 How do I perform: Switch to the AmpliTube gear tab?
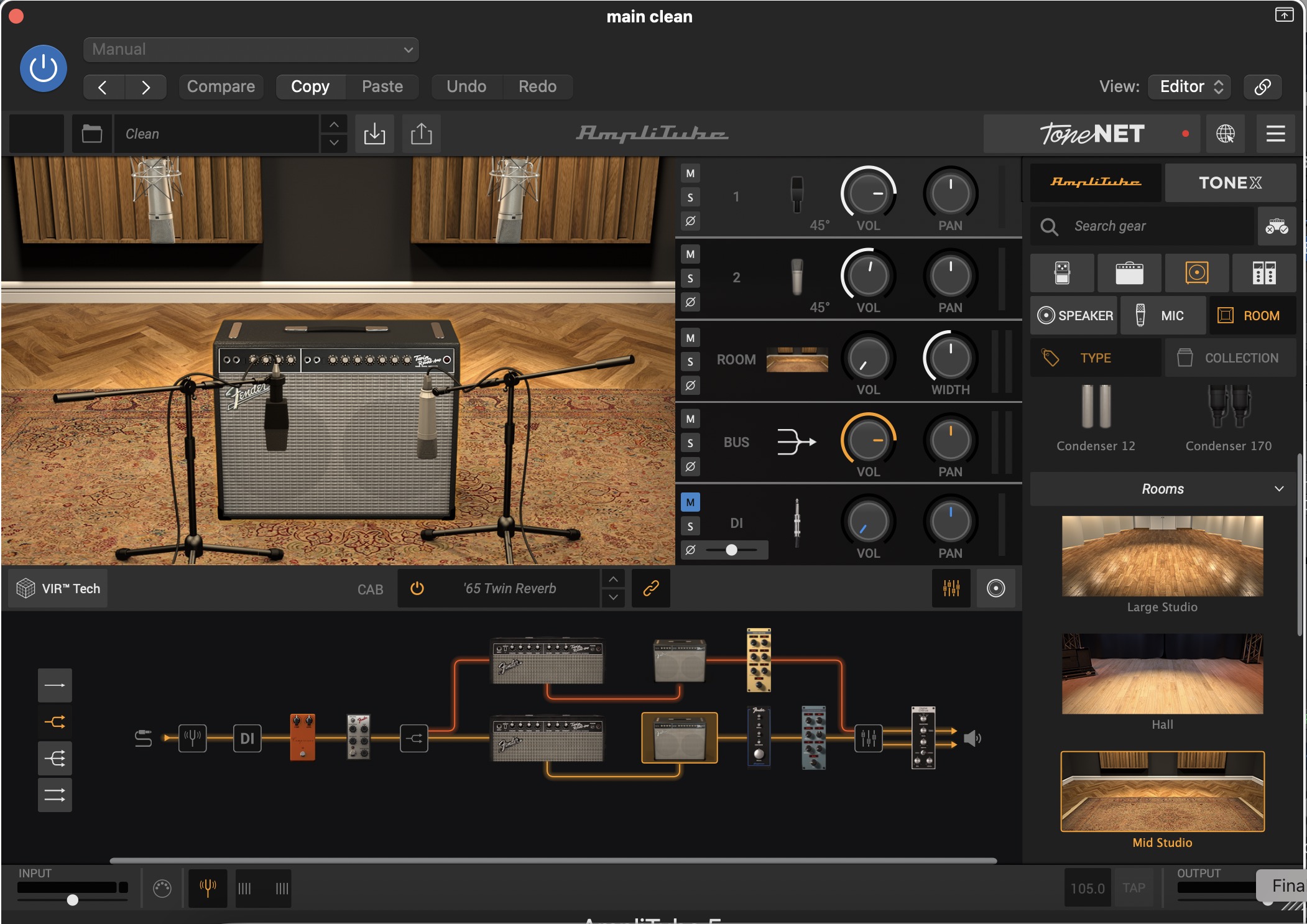coord(1096,183)
